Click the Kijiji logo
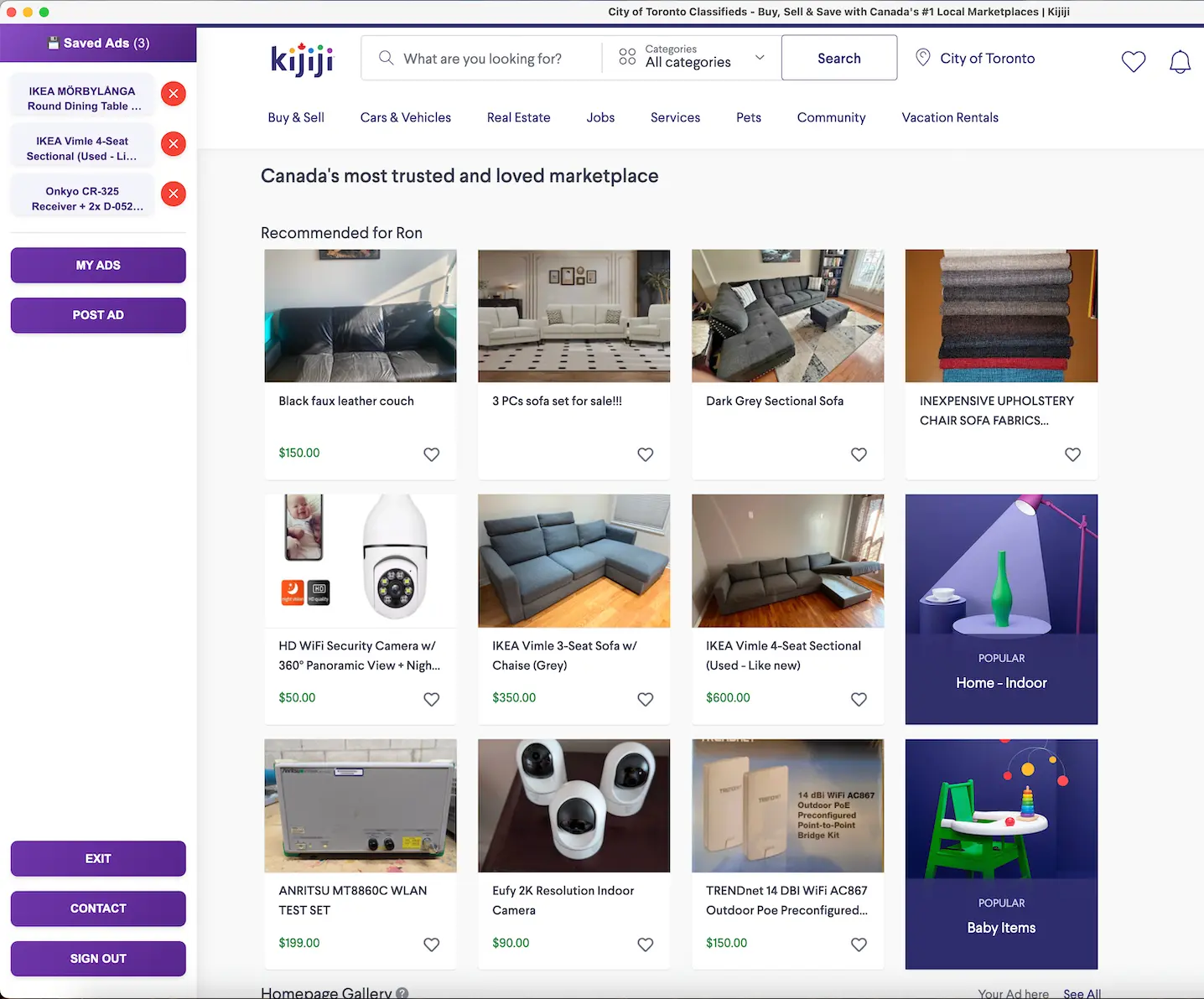The image size is (1204, 999). coord(303,60)
